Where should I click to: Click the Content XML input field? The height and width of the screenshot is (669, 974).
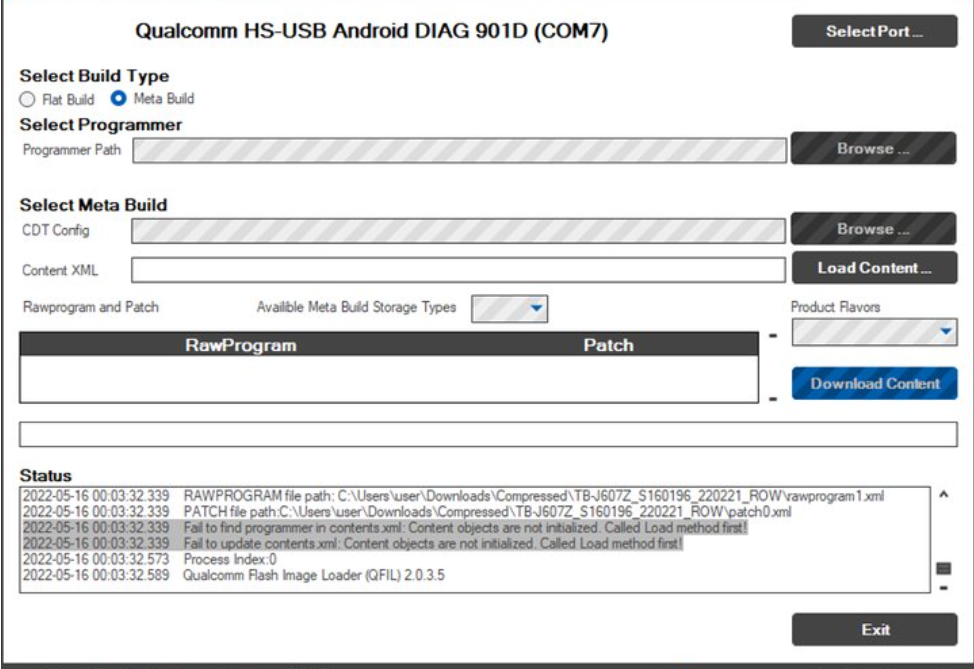point(458,270)
